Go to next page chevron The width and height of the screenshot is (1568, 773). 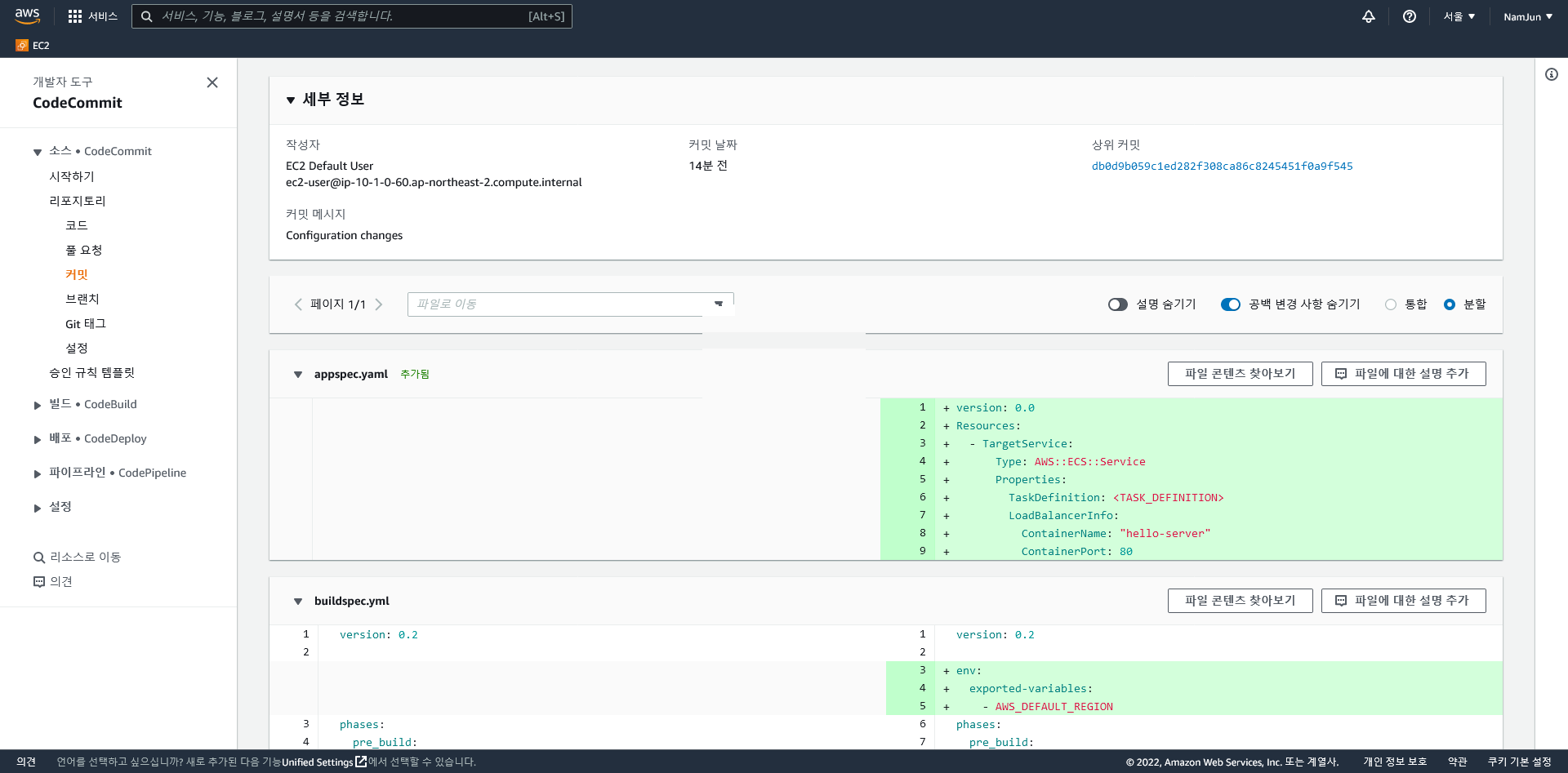[x=379, y=304]
